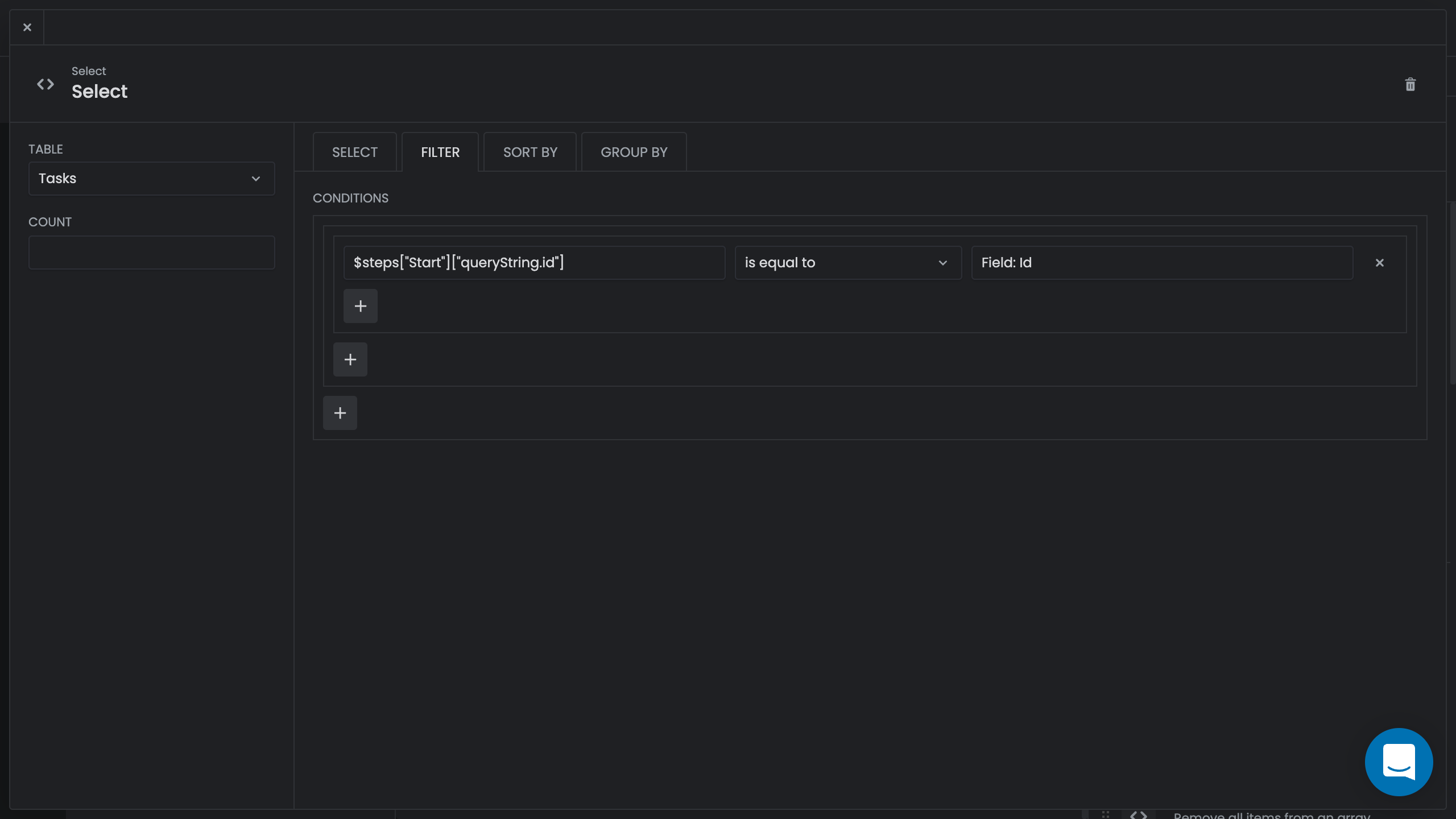Open the GROUP BY tab

coord(634,152)
